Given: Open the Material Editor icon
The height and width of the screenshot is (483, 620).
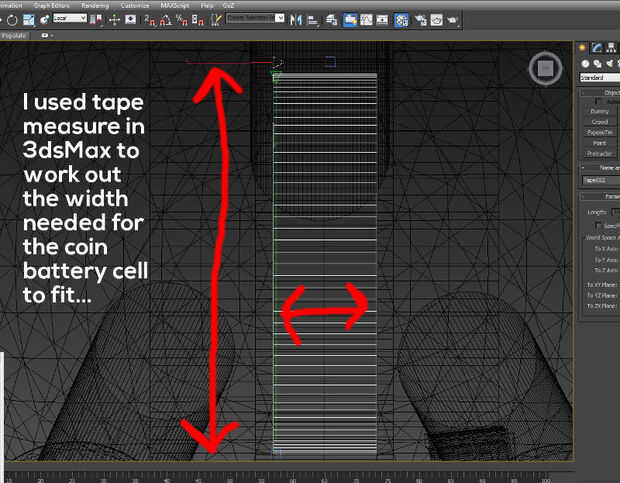Looking at the screenshot, I should coord(401,20).
